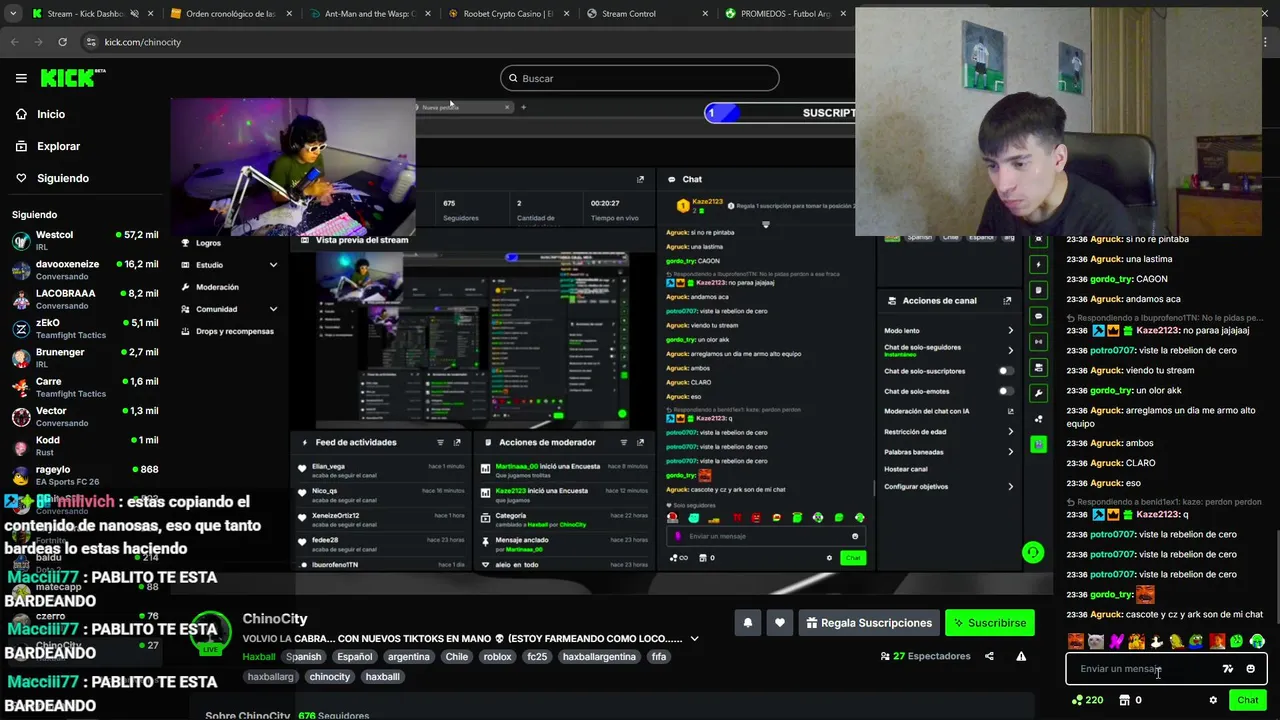Screen dimensions: 1280x720
Task: Click the haxballargentina tag
Action: click(x=599, y=657)
